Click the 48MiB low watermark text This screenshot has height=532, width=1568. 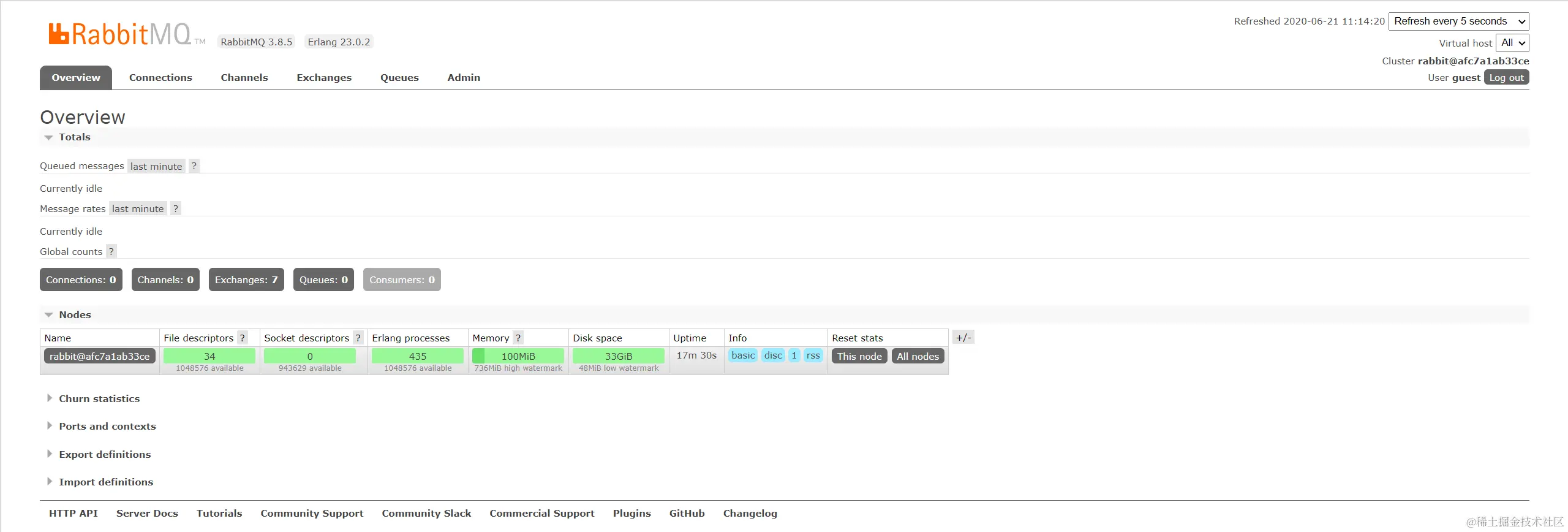click(x=619, y=368)
